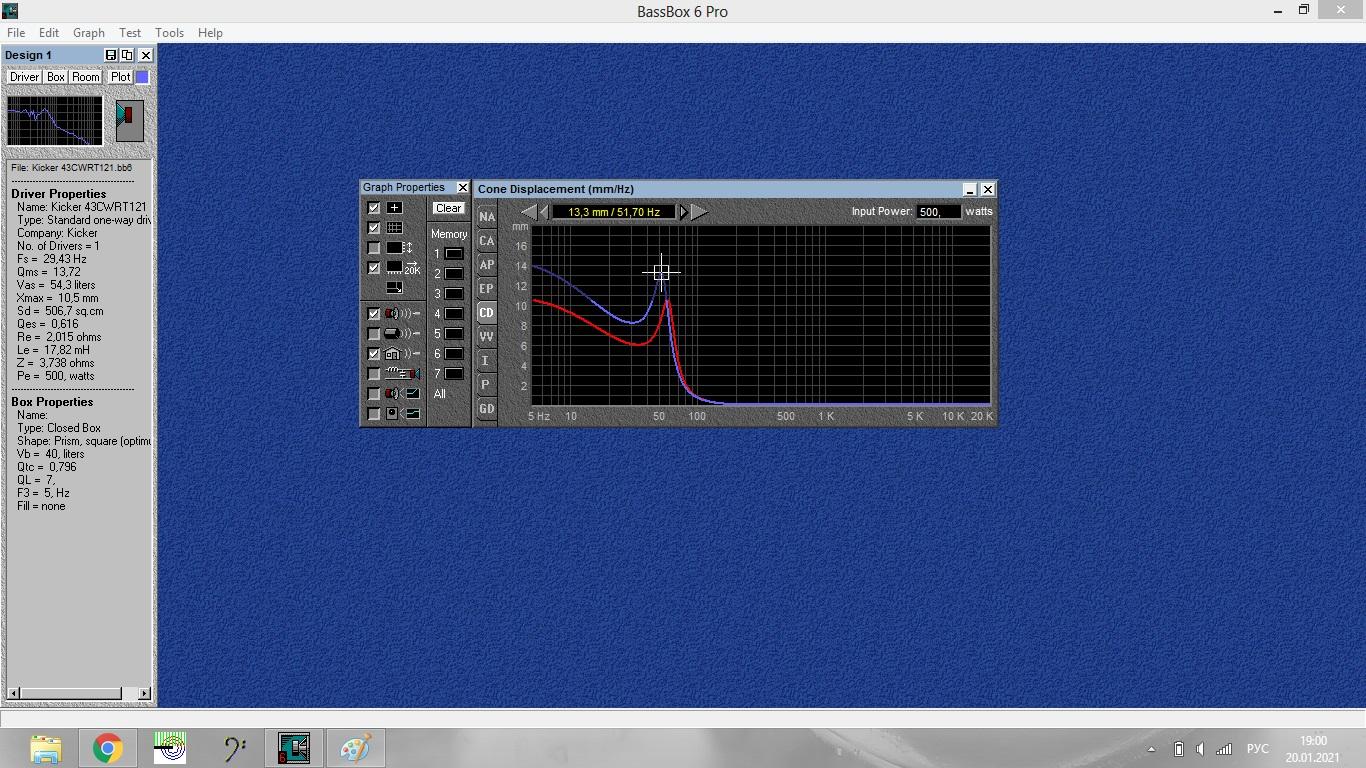1366x768 pixels.
Task: Switch to the AP graph button
Action: click(x=486, y=265)
